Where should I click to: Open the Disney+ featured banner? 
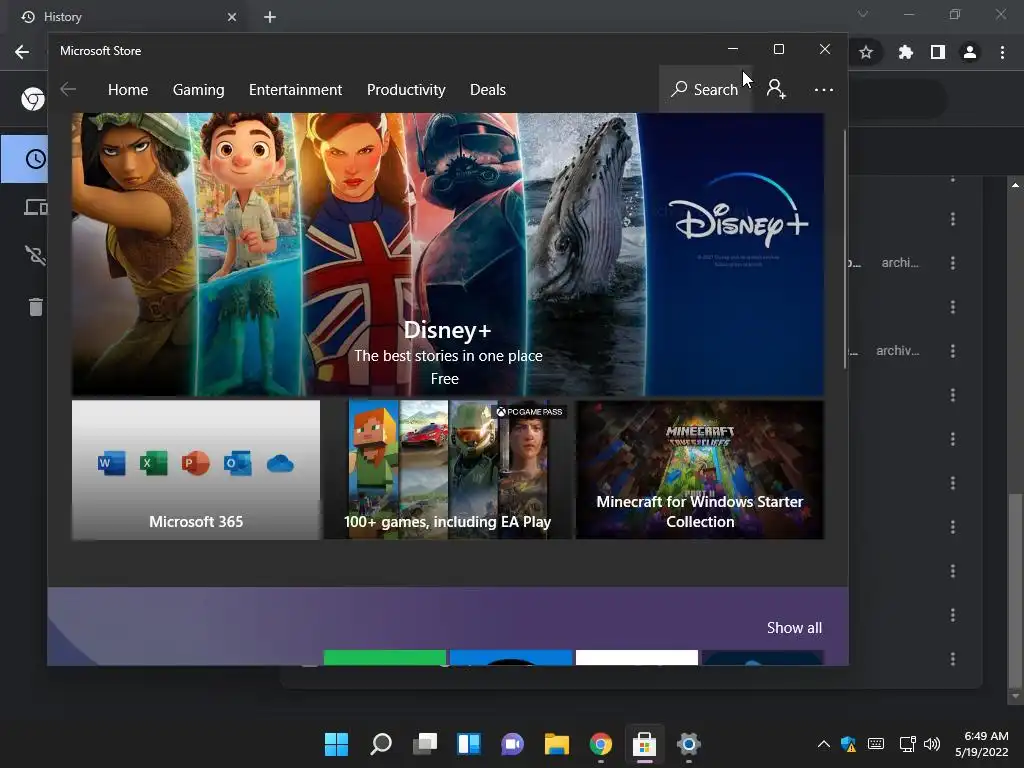click(x=448, y=254)
